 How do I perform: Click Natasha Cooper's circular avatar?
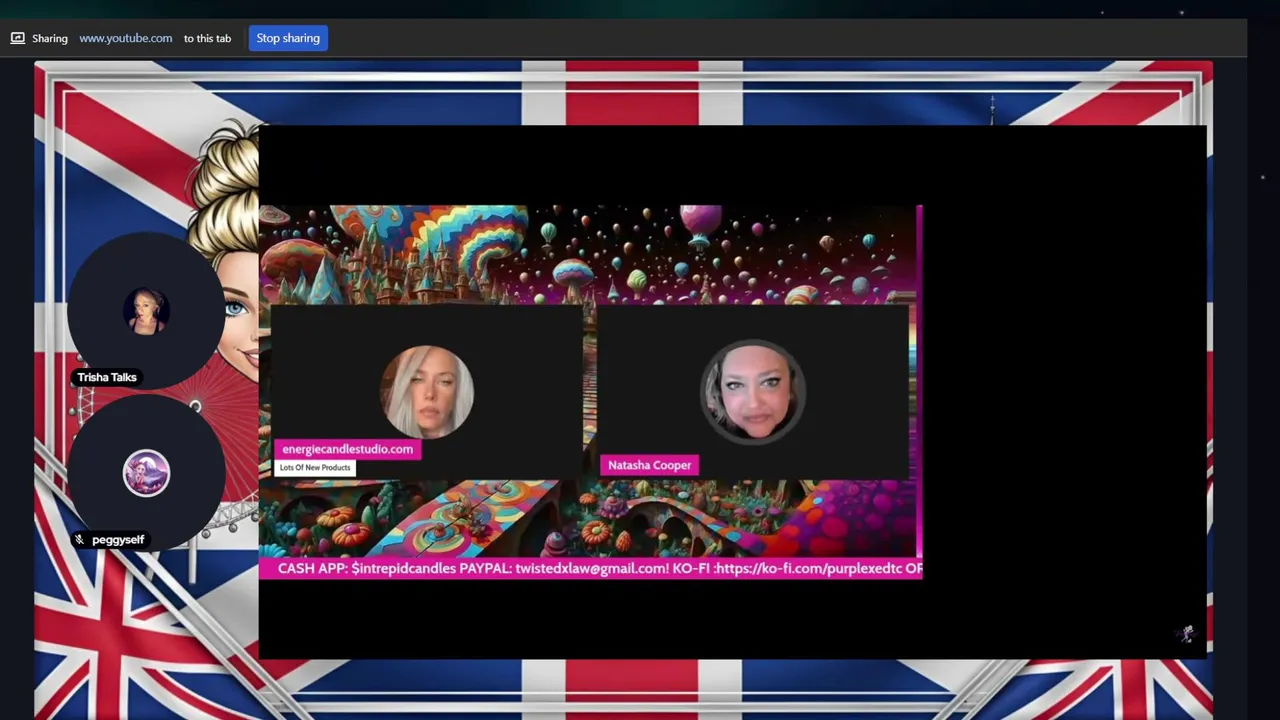tap(752, 392)
